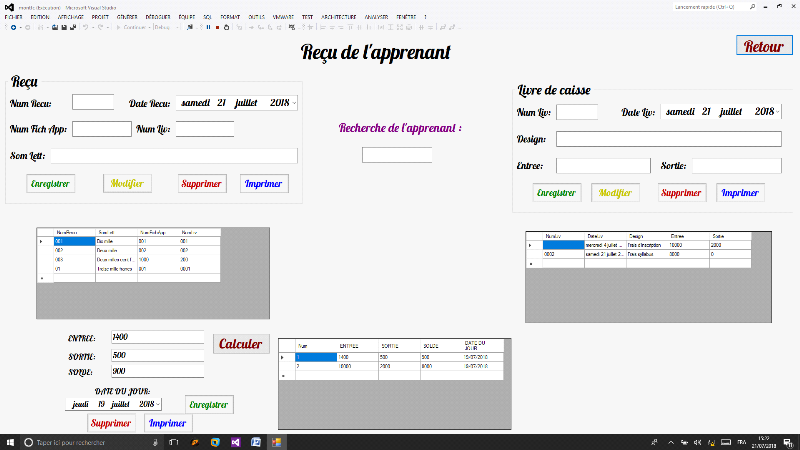The height and width of the screenshot is (450, 800).
Task: Click the red stop debugging icon
Action: [217, 28]
